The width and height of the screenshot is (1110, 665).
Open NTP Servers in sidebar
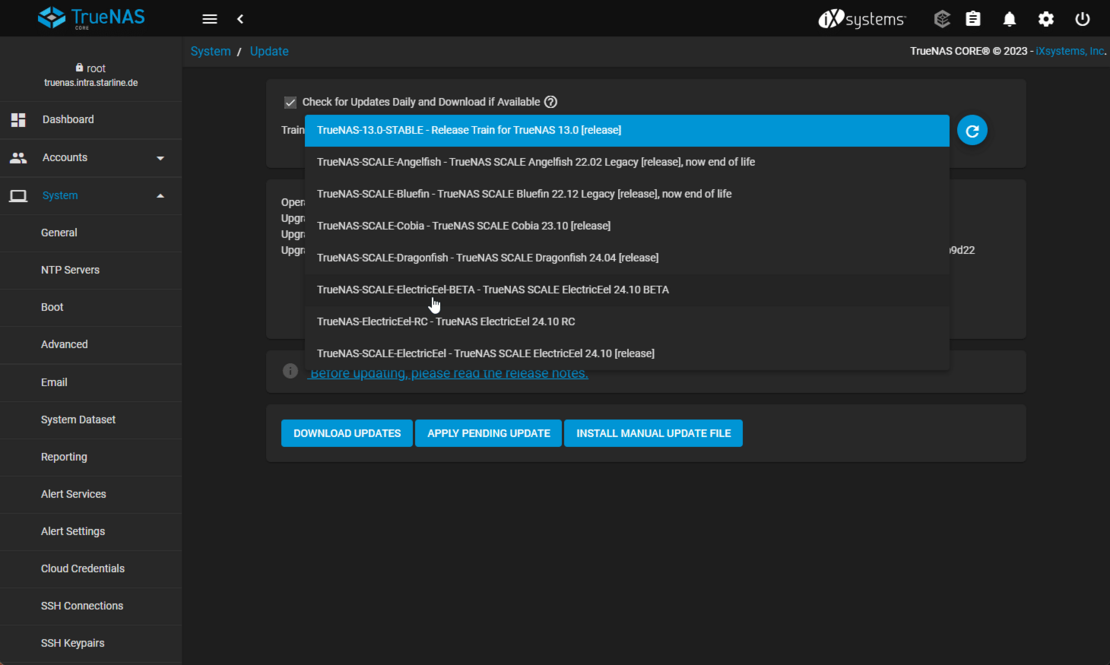click(x=70, y=270)
